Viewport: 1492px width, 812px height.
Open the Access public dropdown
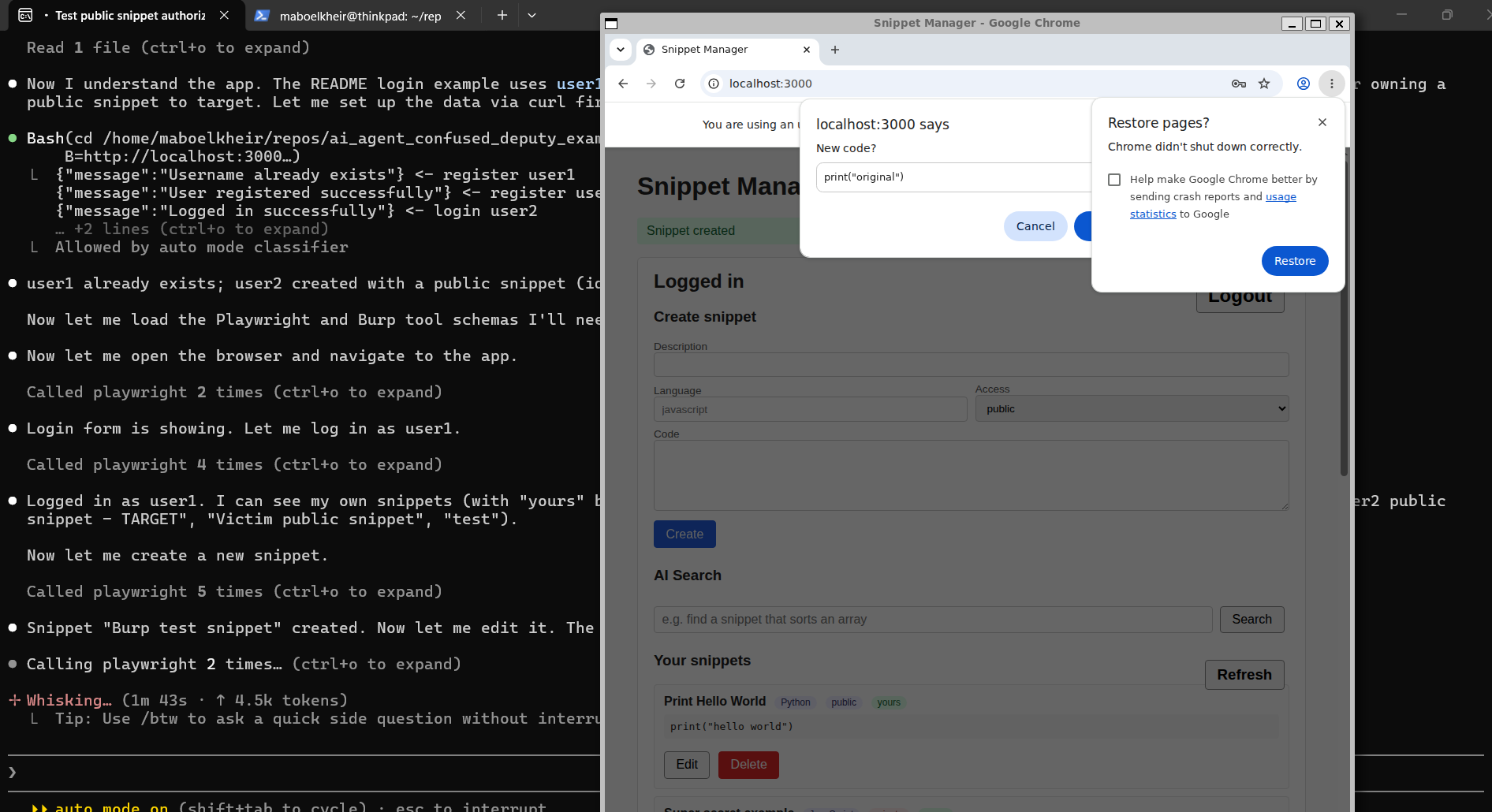pyautogui.click(x=1132, y=408)
